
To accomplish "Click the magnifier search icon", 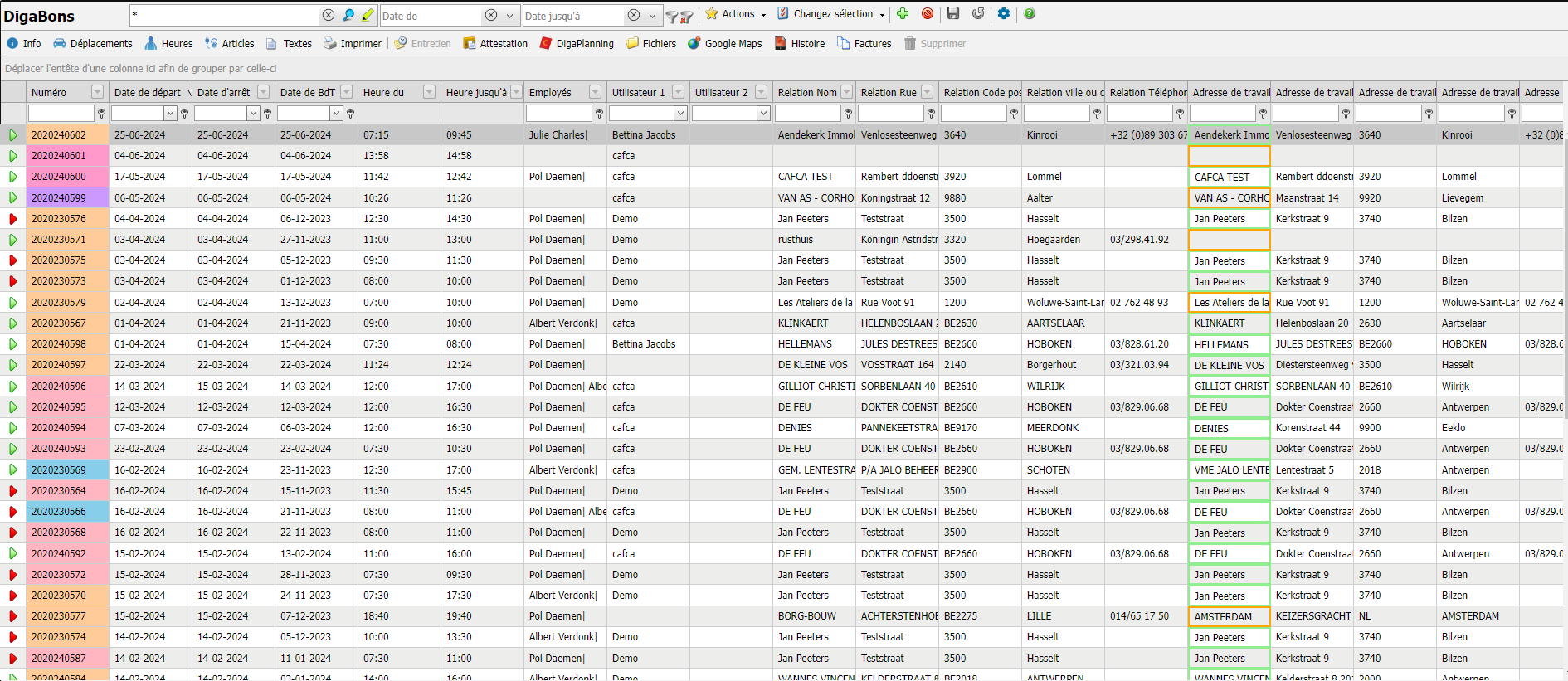I will (348, 15).
